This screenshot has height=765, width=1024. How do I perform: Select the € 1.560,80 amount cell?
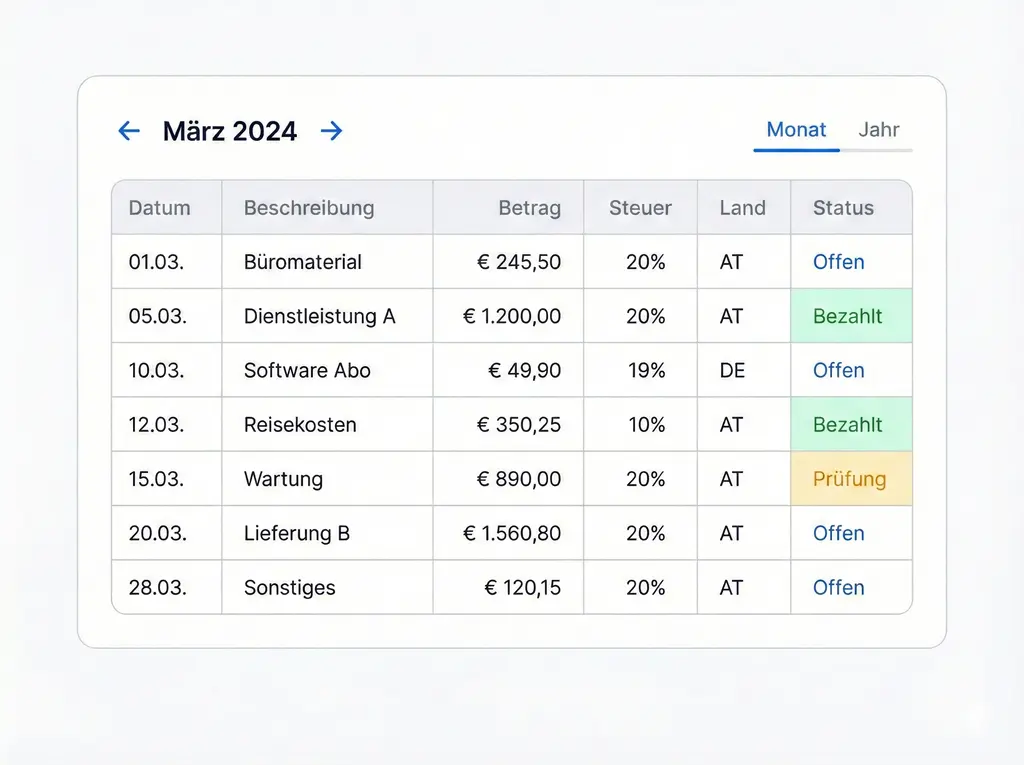512,533
